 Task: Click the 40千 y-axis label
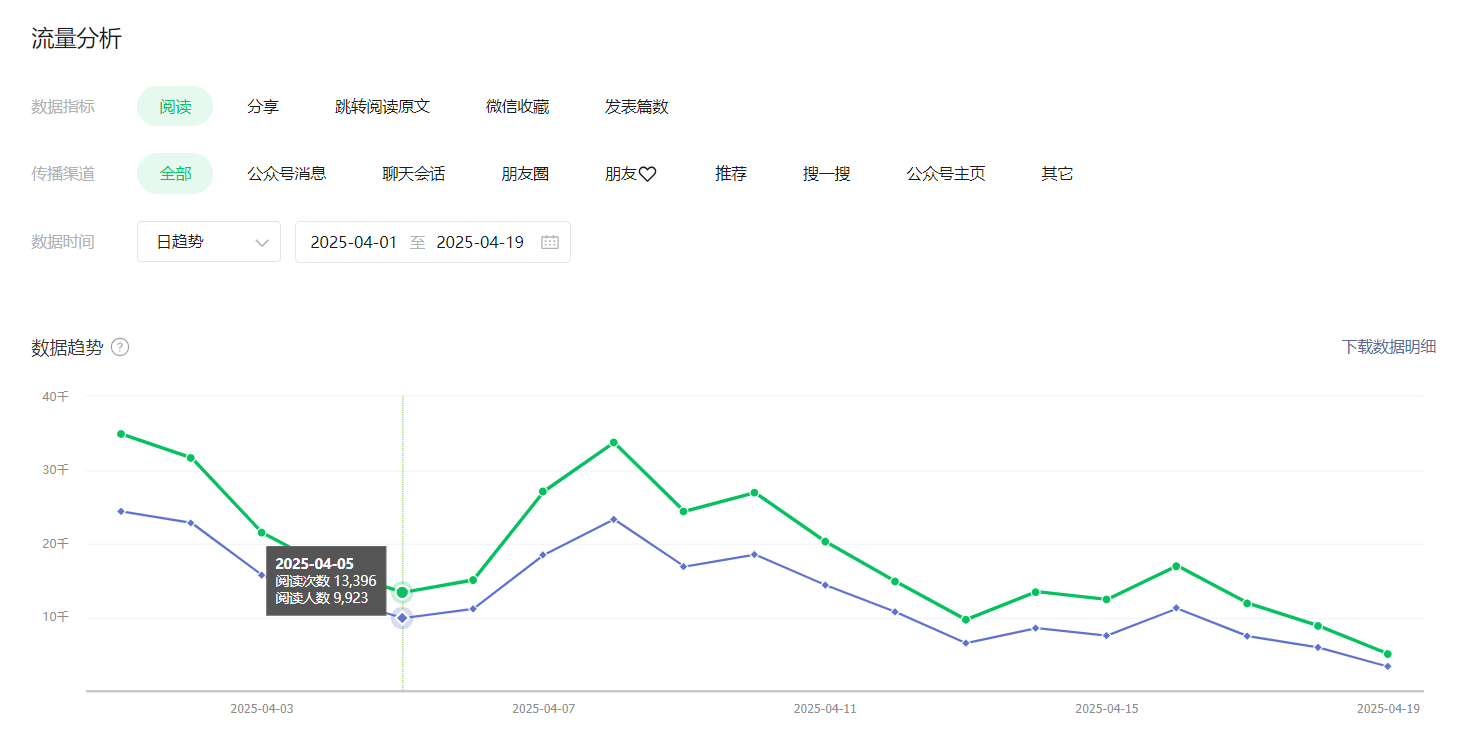coord(55,396)
